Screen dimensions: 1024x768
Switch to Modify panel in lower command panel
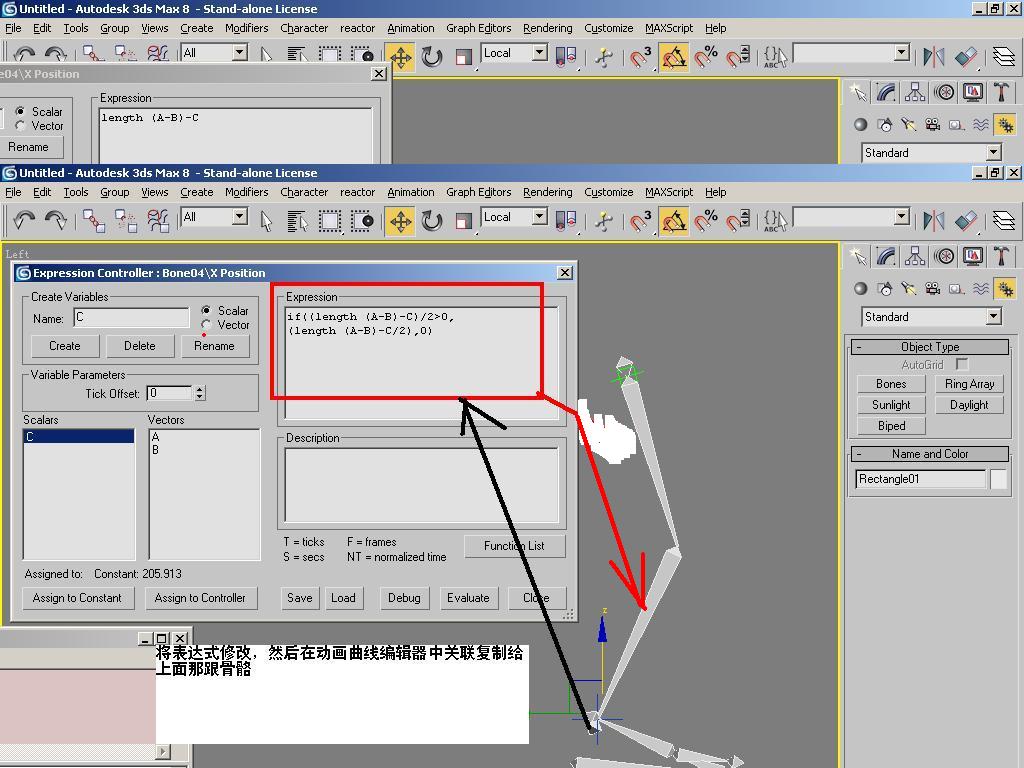tap(886, 256)
